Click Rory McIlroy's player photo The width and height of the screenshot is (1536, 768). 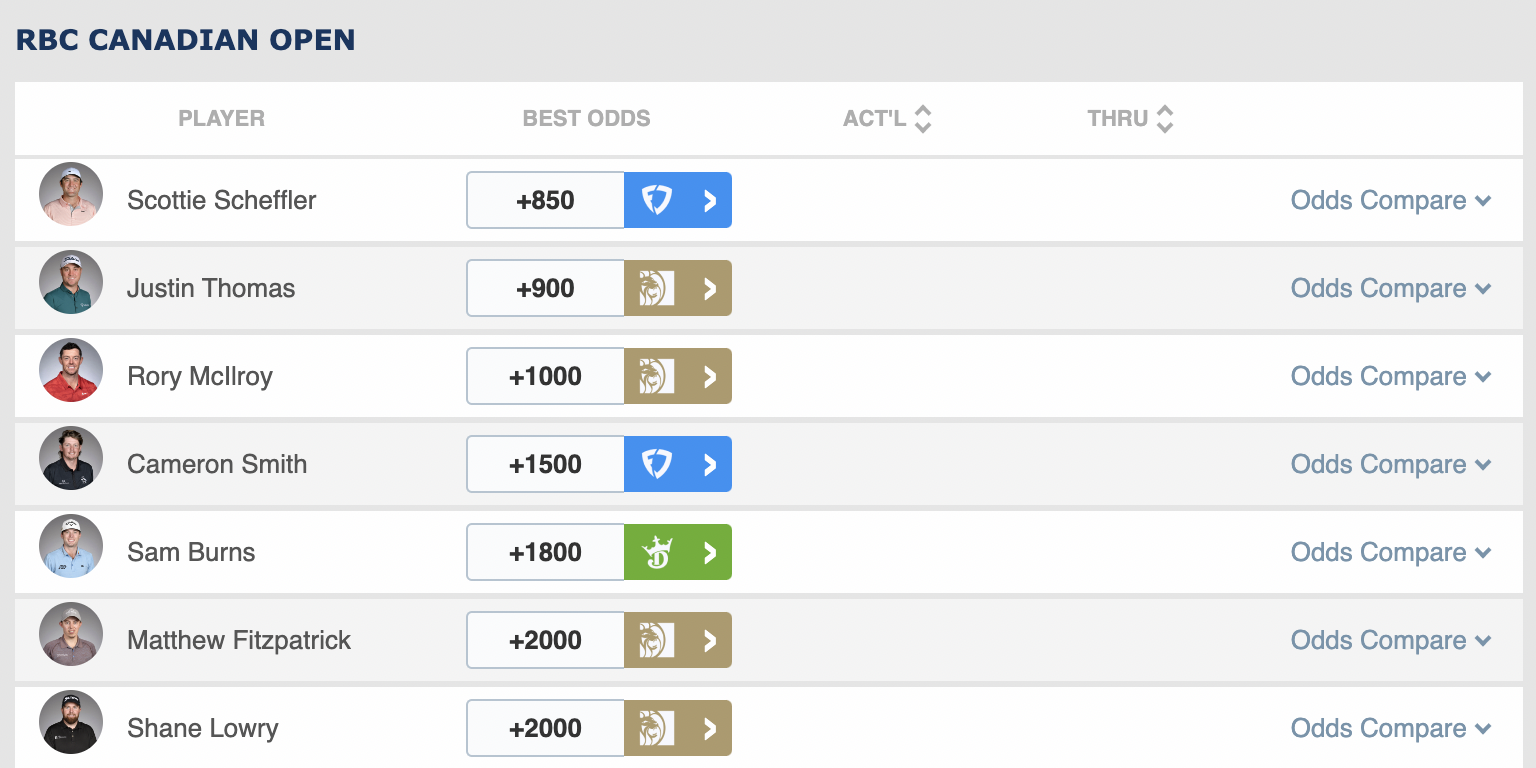tap(71, 370)
